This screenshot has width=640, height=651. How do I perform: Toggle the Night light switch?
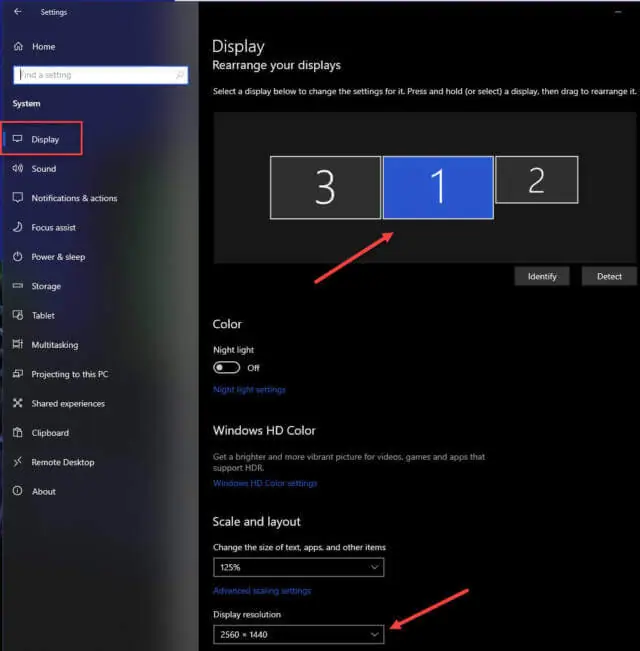coord(226,367)
